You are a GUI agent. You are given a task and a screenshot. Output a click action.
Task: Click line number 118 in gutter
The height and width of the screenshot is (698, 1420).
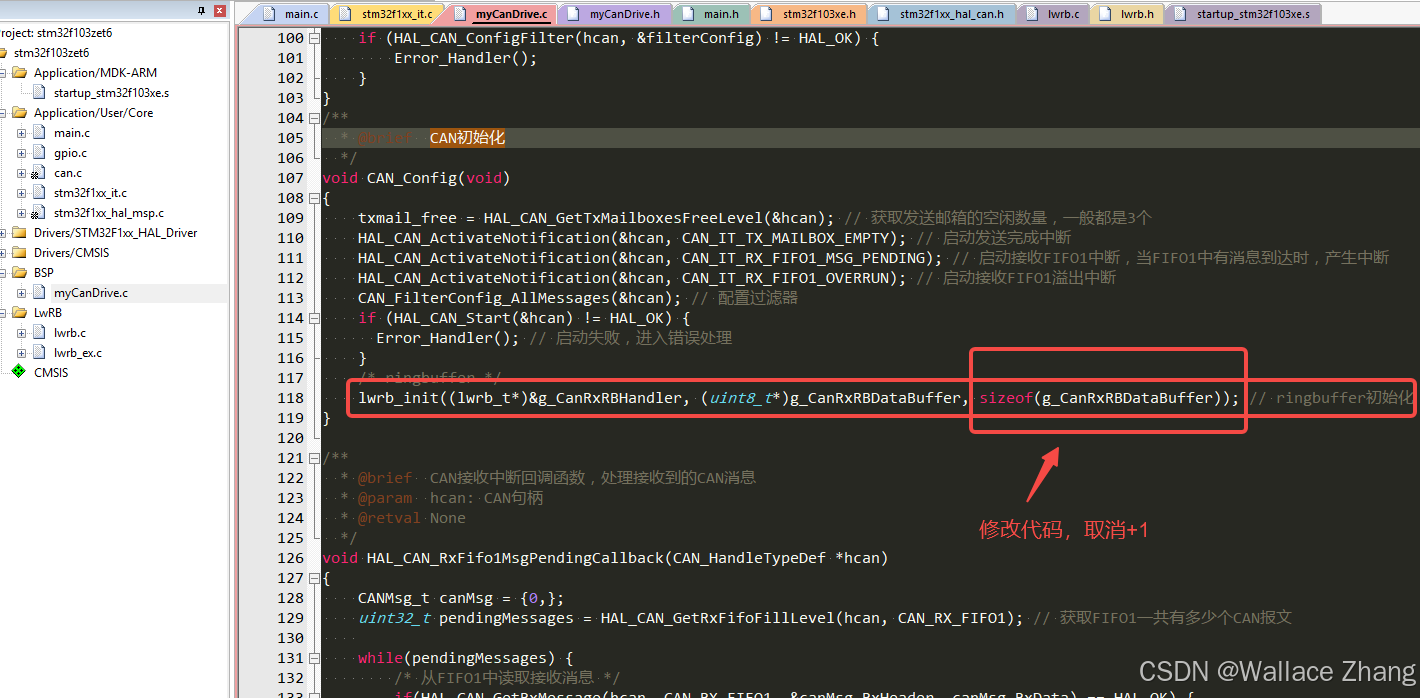coord(290,398)
